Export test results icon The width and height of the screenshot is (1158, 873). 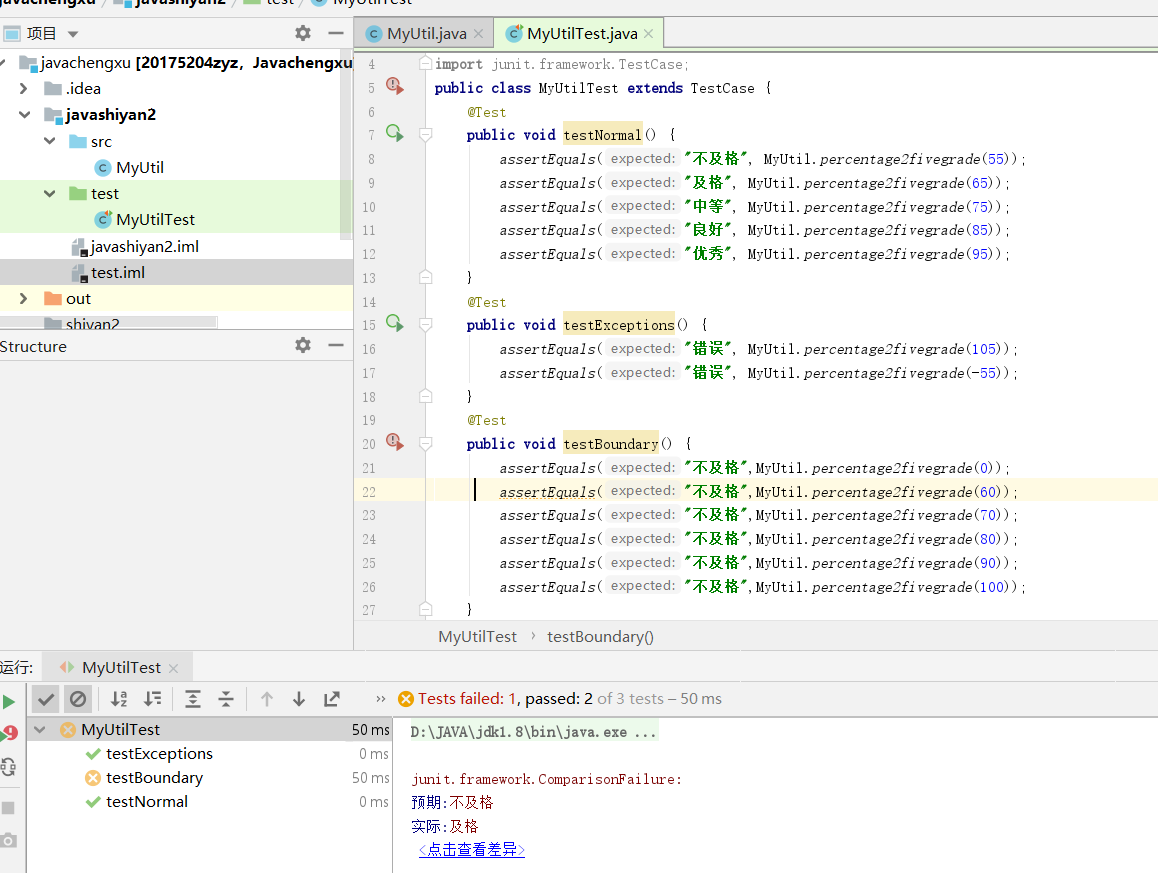[332, 699]
